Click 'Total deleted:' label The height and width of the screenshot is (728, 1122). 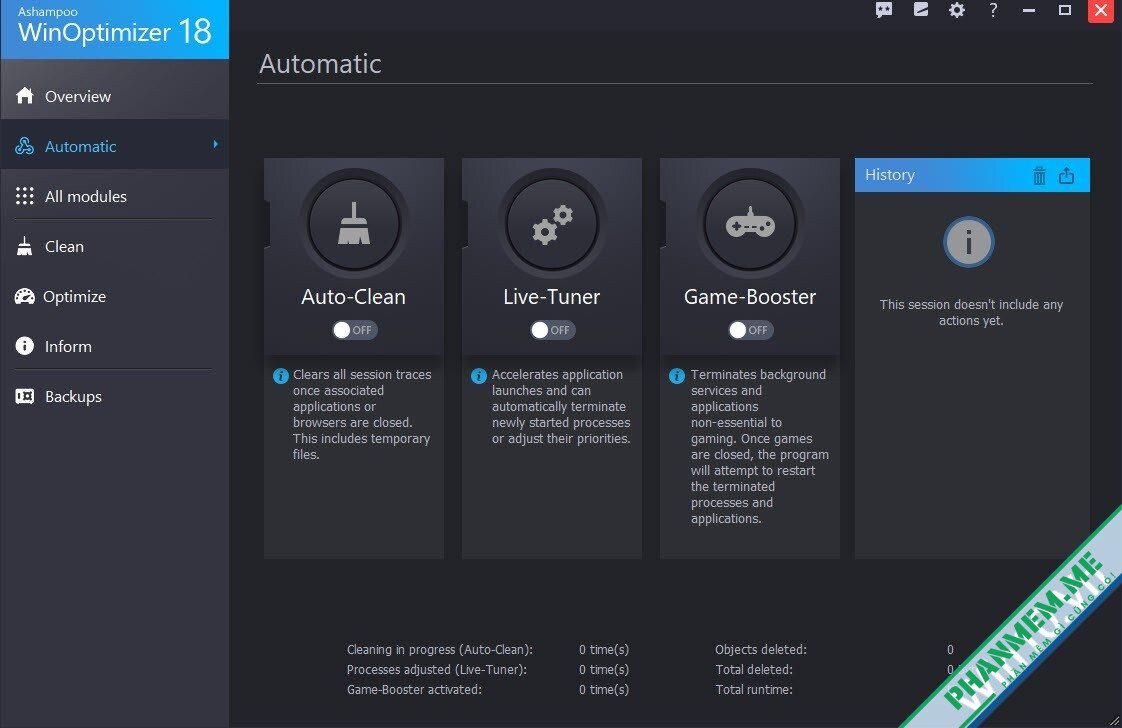click(x=754, y=669)
